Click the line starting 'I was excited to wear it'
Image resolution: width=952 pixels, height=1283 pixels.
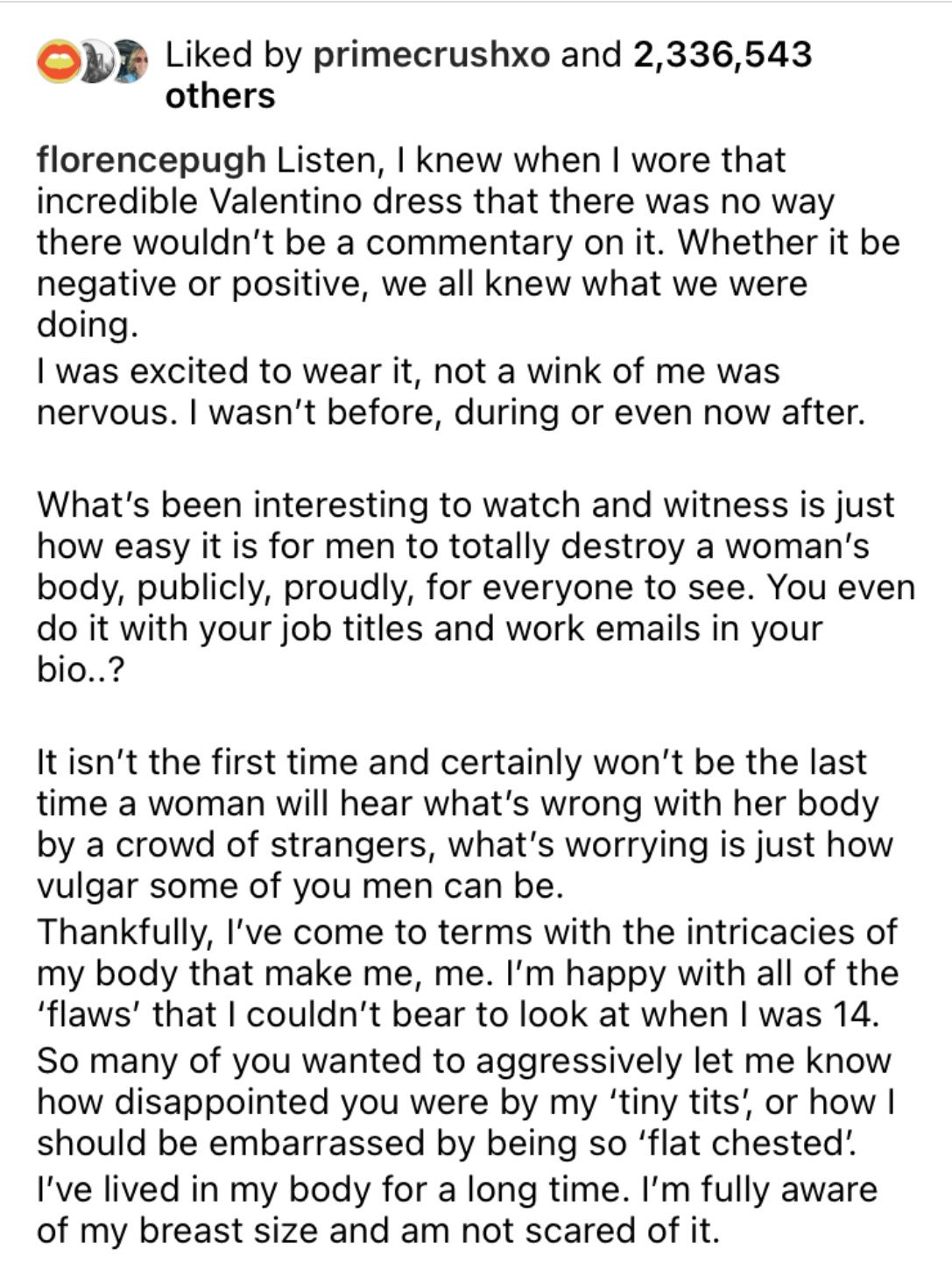pos(408,371)
